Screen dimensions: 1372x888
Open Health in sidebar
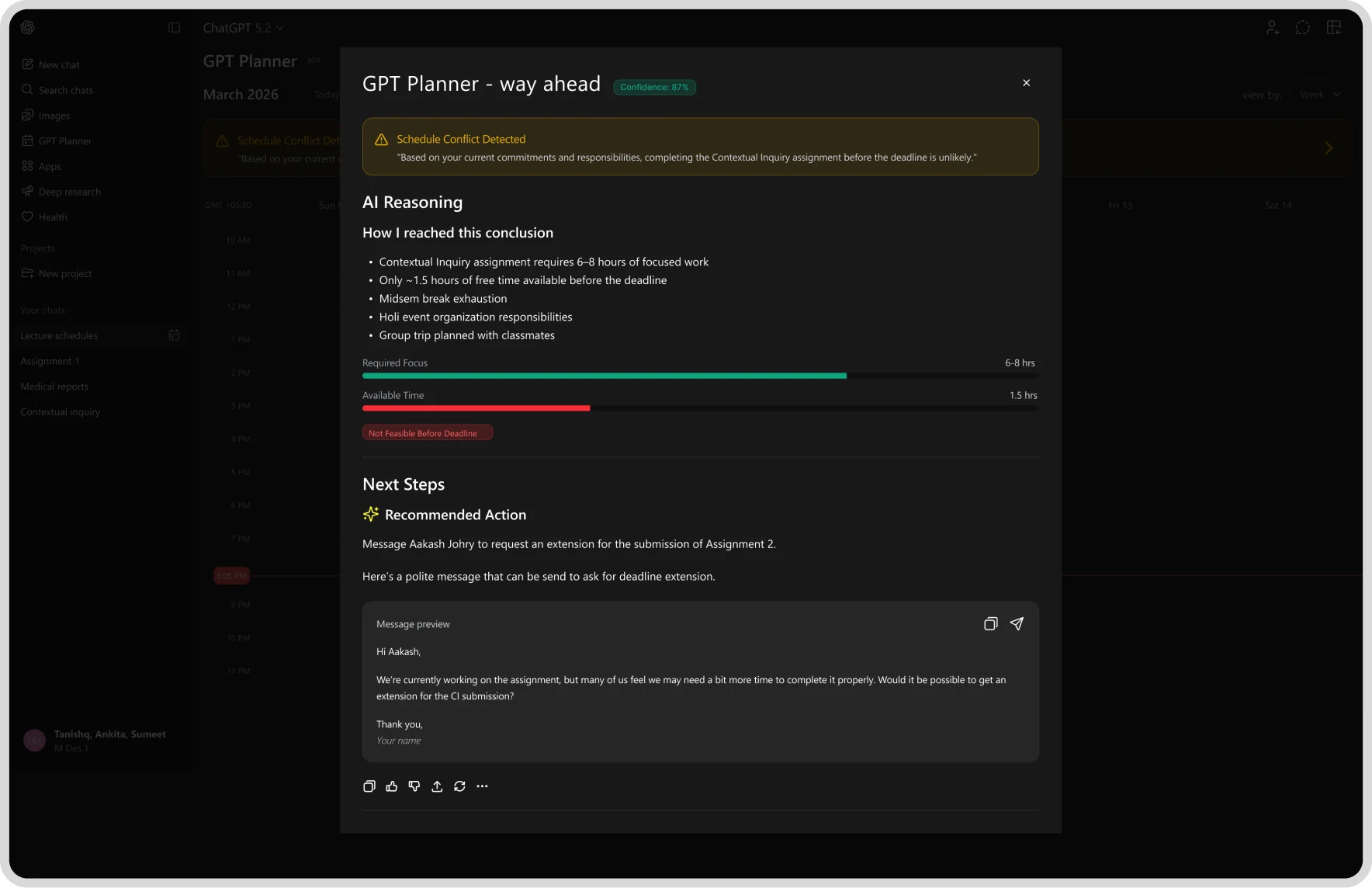click(44, 217)
